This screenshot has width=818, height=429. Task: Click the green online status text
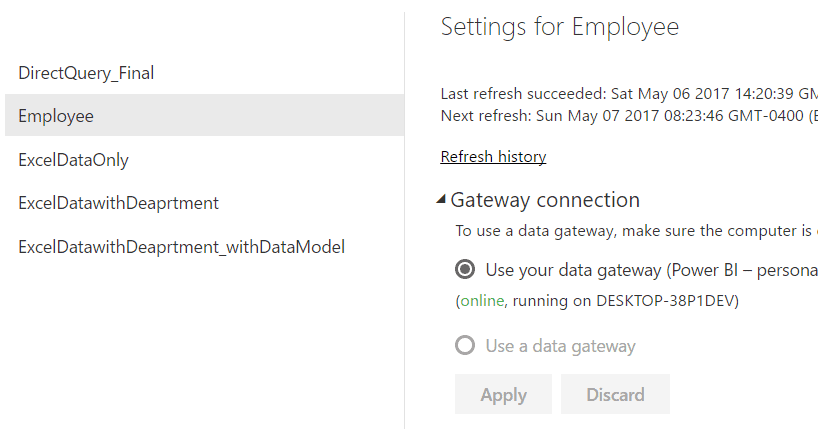[x=482, y=301]
